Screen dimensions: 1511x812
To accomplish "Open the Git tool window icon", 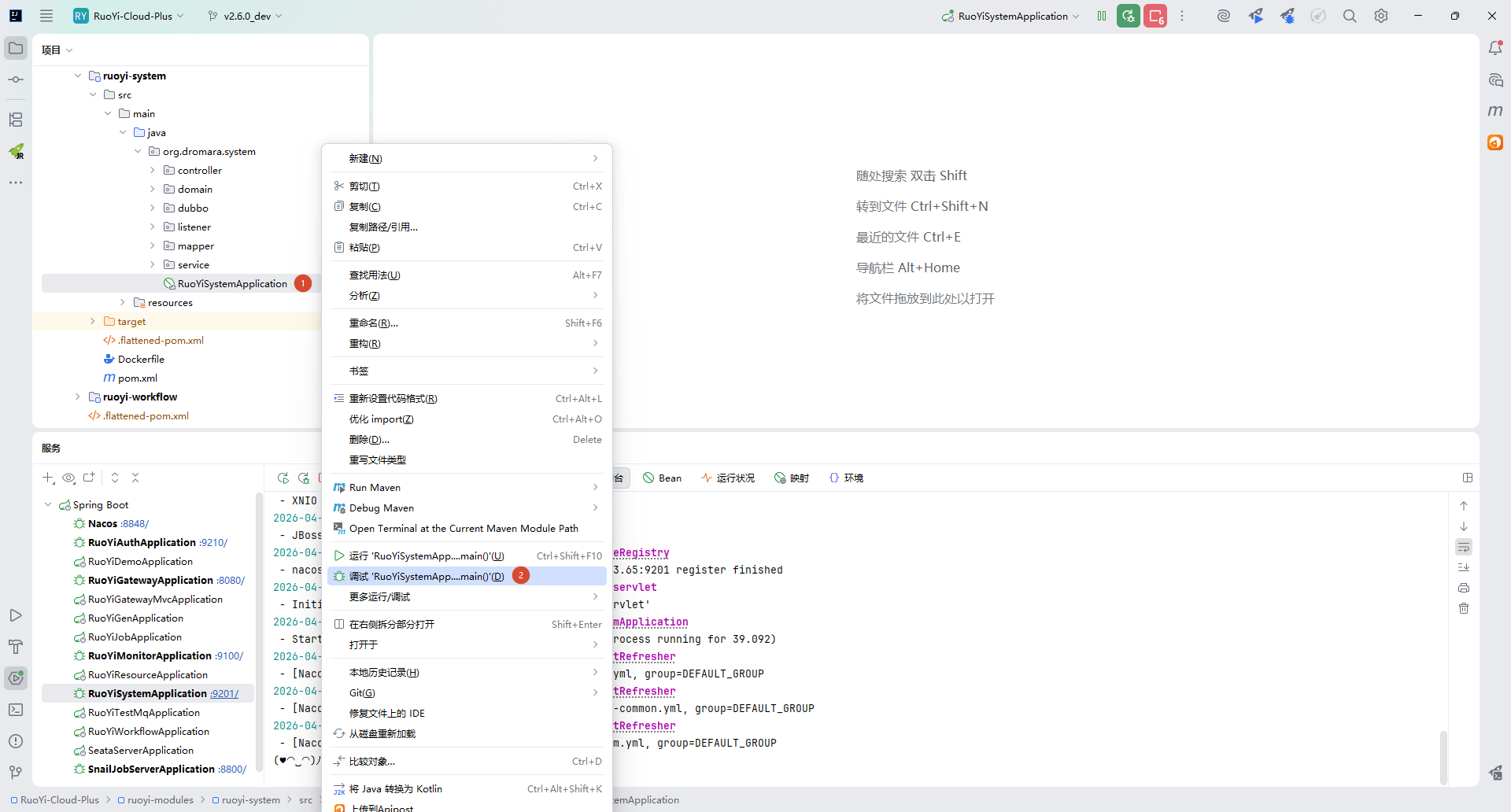I will pos(16,773).
